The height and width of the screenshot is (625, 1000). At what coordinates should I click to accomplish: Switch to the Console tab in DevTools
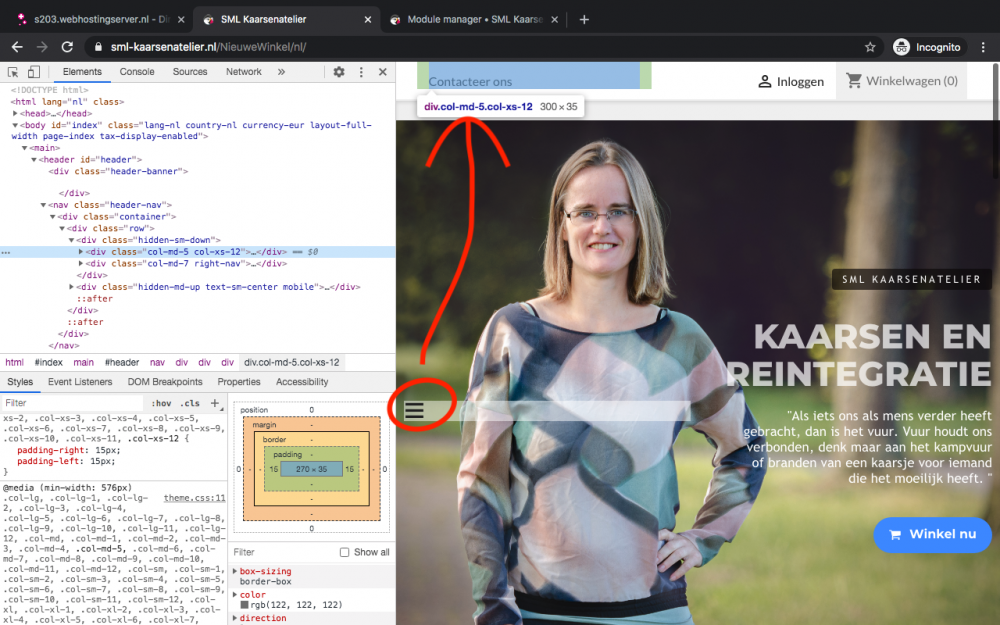pyautogui.click(x=137, y=71)
